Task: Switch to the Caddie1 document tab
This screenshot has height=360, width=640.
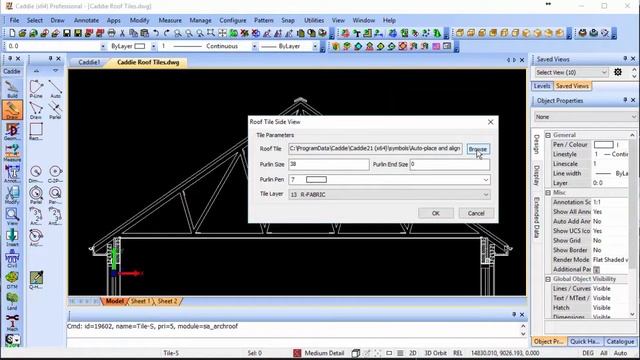Action: click(89, 62)
